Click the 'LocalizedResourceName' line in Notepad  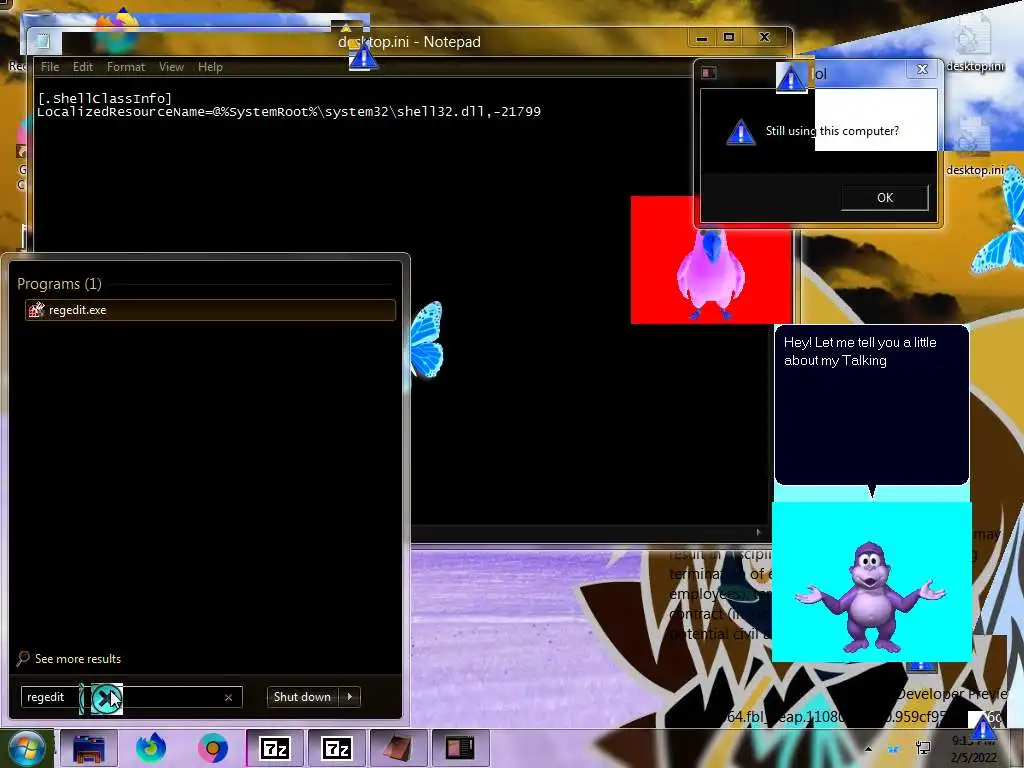(289, 112)
